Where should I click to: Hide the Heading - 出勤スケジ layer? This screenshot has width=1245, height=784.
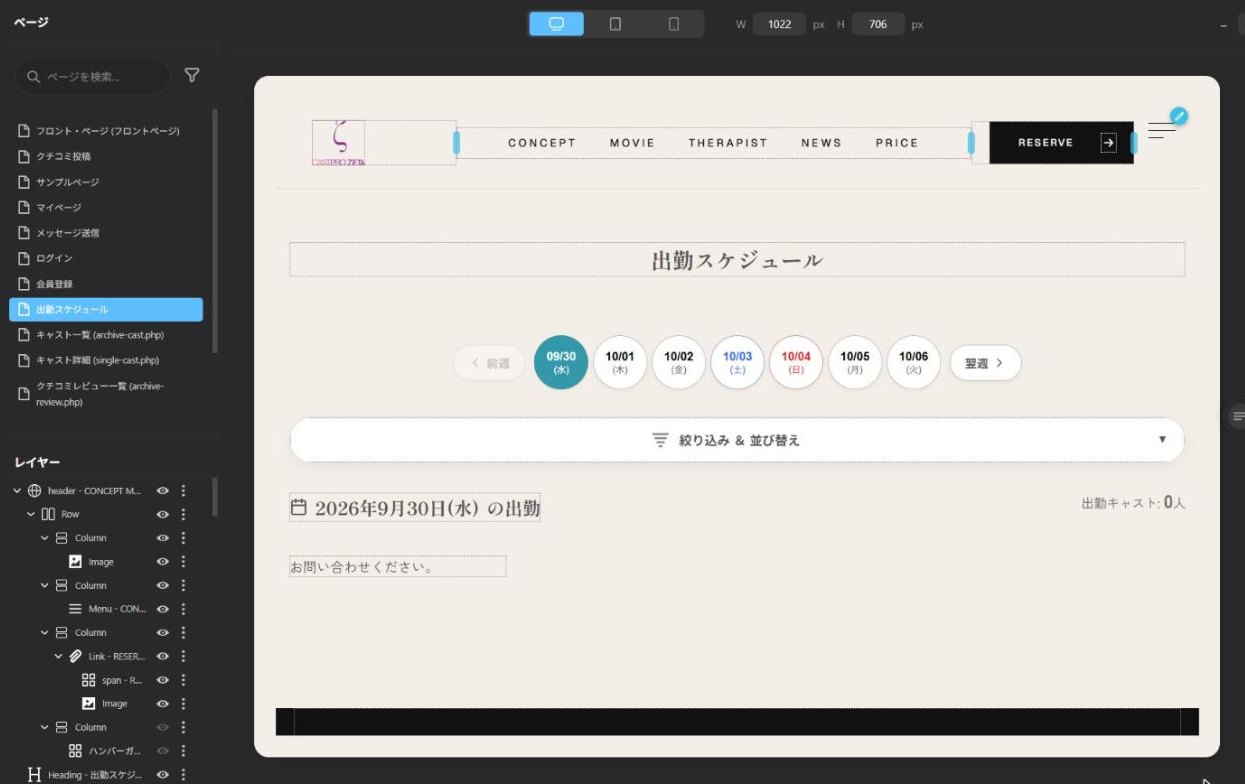click(x=162, y=775)
